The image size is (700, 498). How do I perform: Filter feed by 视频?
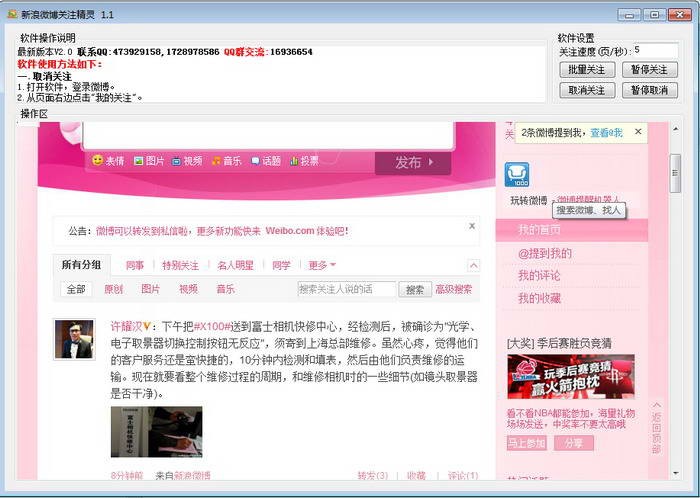click(x=188, y=289)
